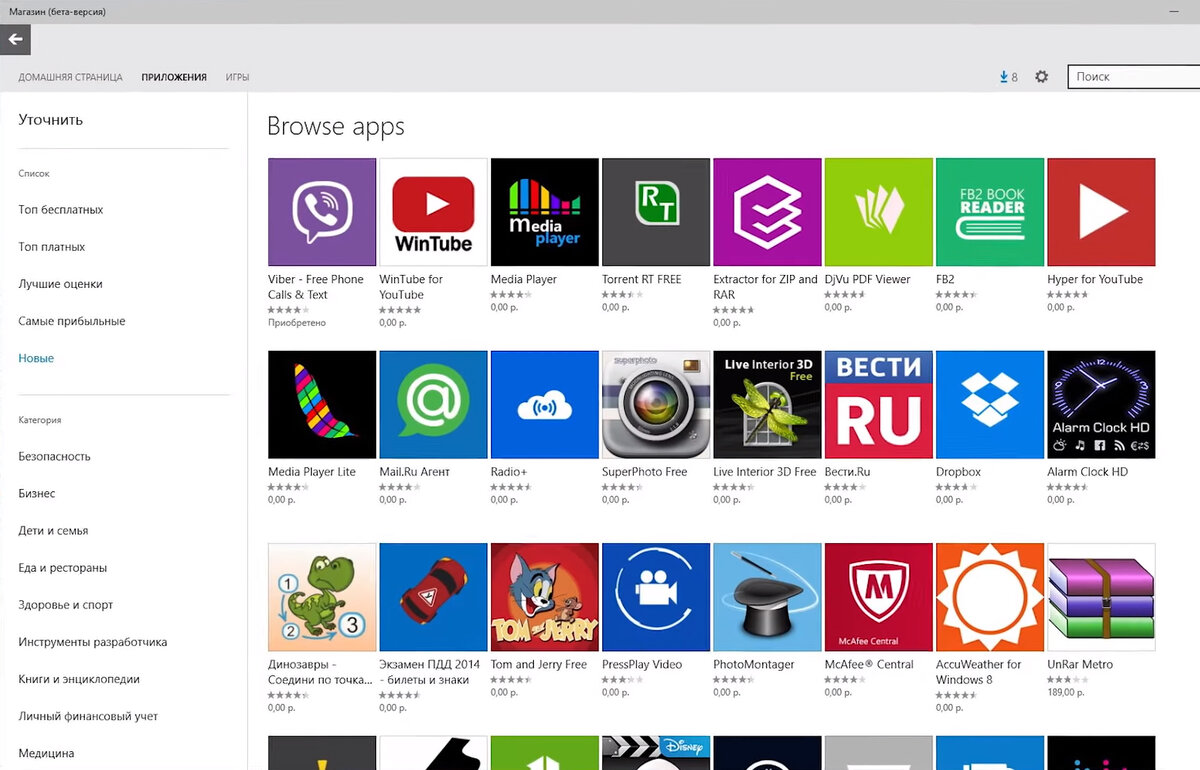Show the Лучшие оценки list

60,284
